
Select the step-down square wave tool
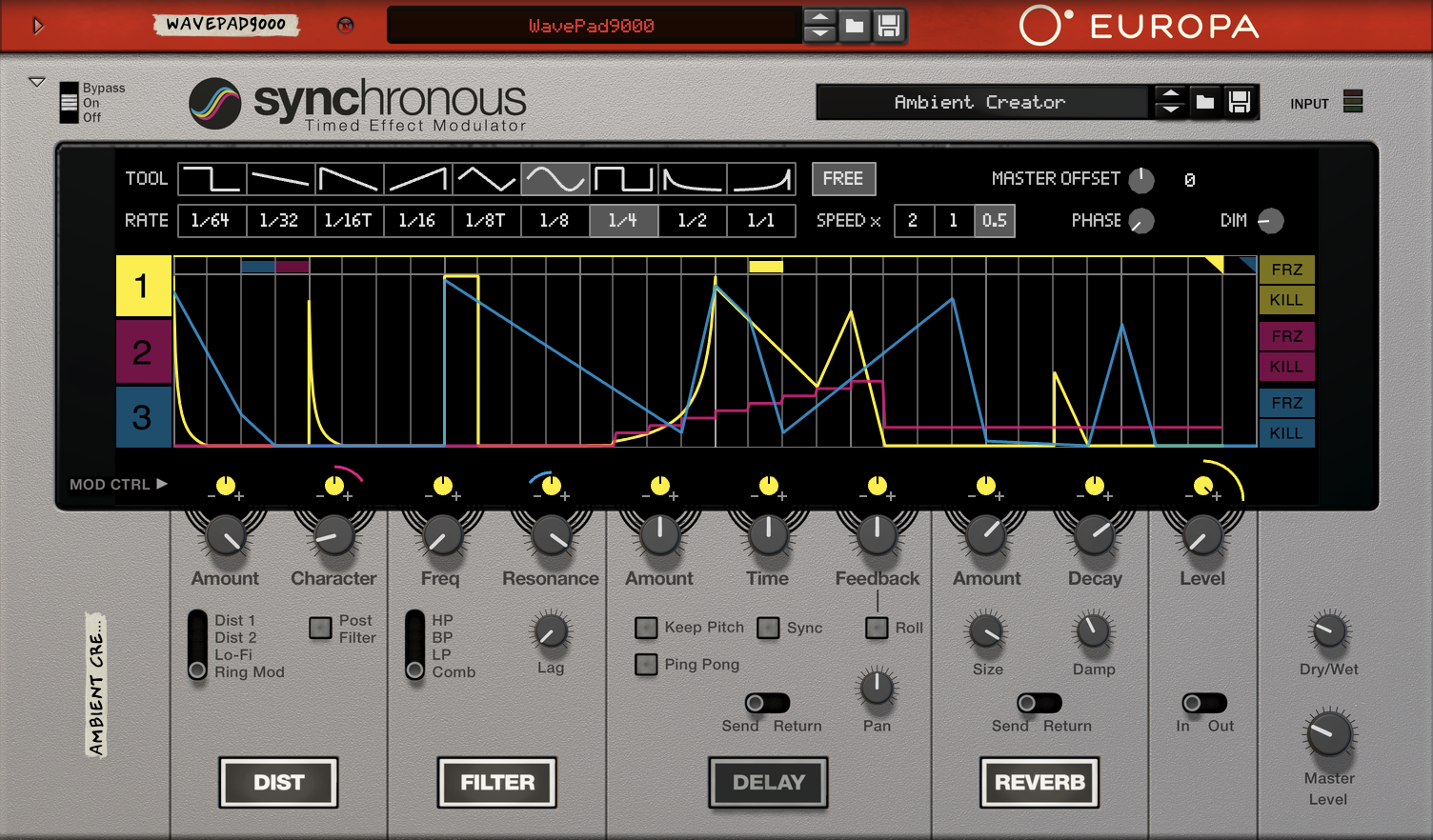click(x=212, y=178)
